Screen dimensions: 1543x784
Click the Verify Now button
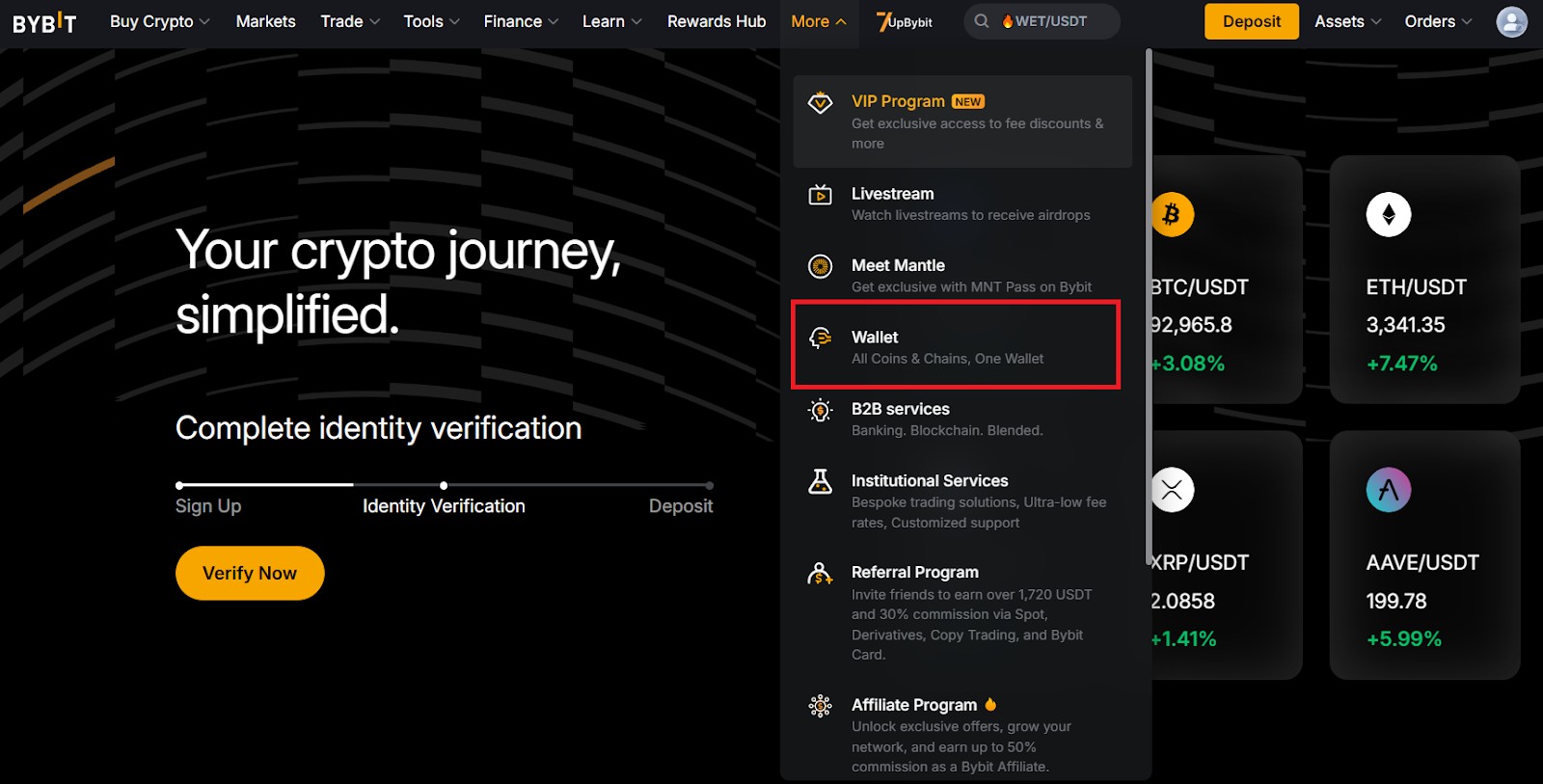tap(250, 573)
